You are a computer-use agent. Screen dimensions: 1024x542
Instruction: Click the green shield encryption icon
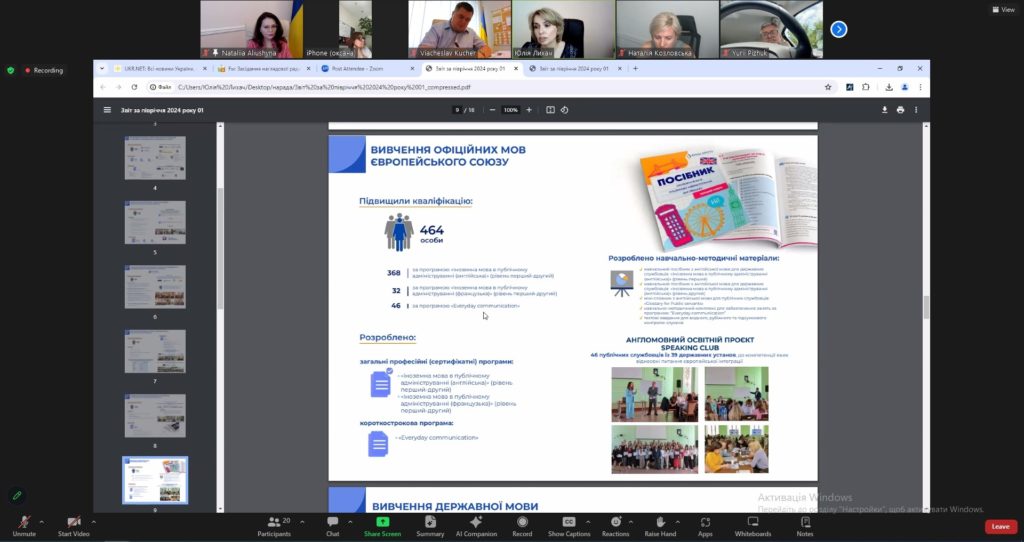[10, 70]
